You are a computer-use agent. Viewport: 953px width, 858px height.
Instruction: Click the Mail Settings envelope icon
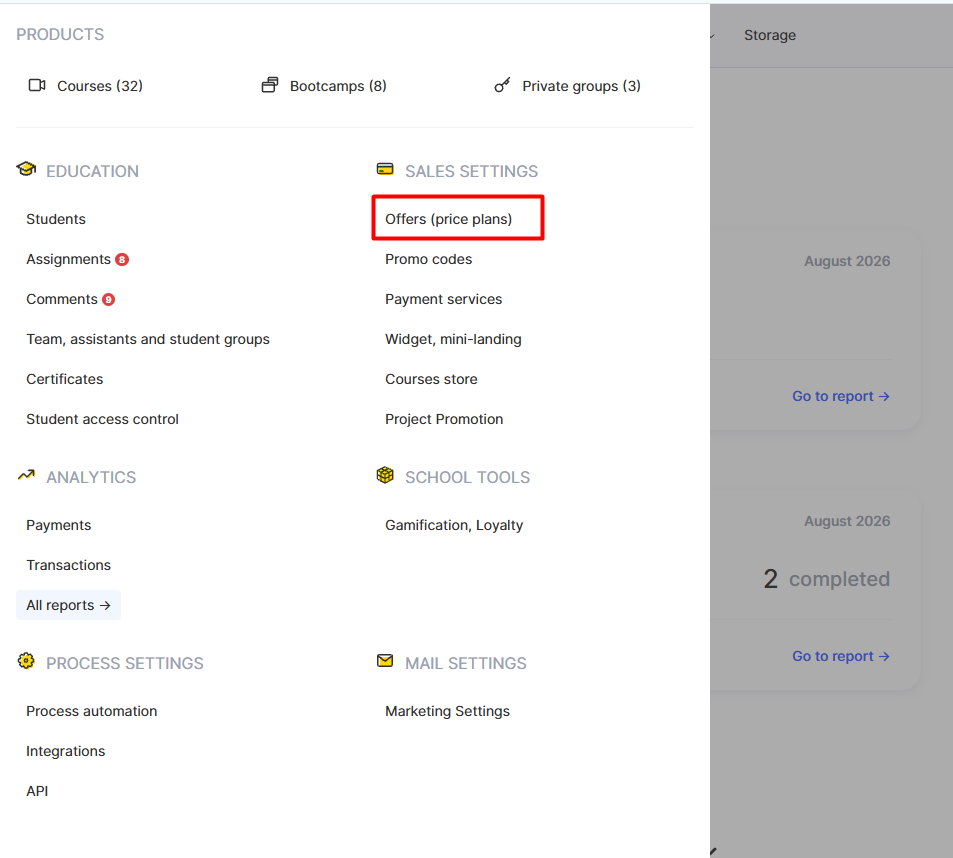click(x=385, y=661)
